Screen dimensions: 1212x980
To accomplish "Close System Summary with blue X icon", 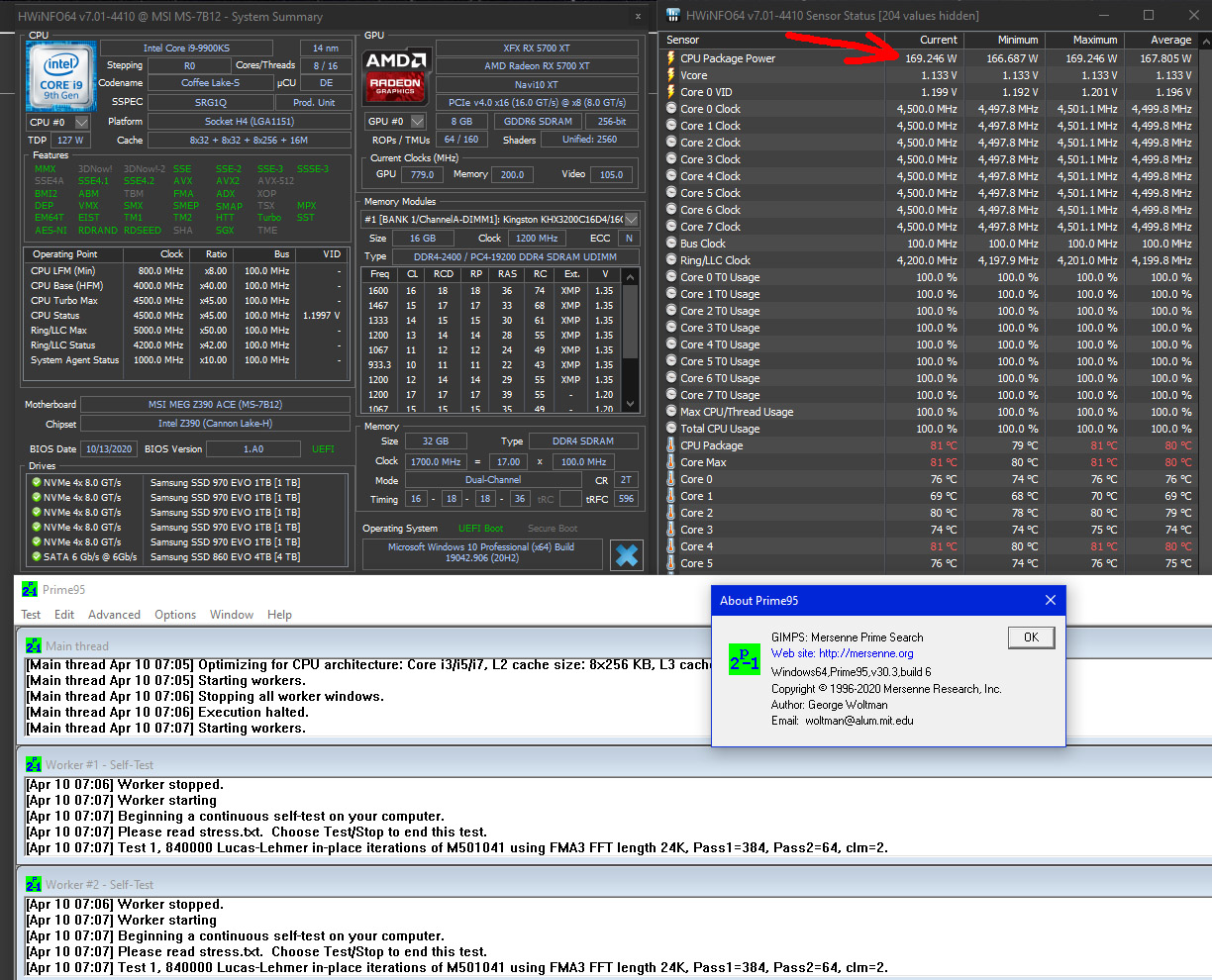I will point(627,555).
